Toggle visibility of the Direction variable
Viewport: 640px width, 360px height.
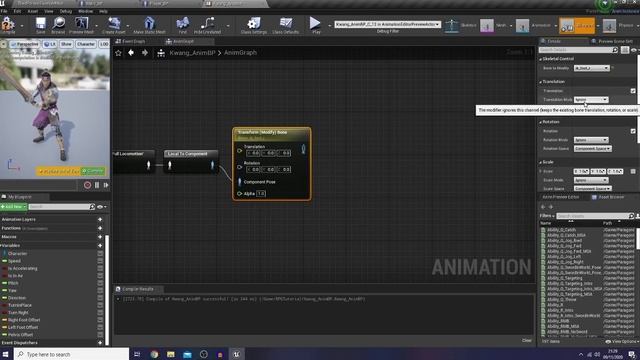100,298
